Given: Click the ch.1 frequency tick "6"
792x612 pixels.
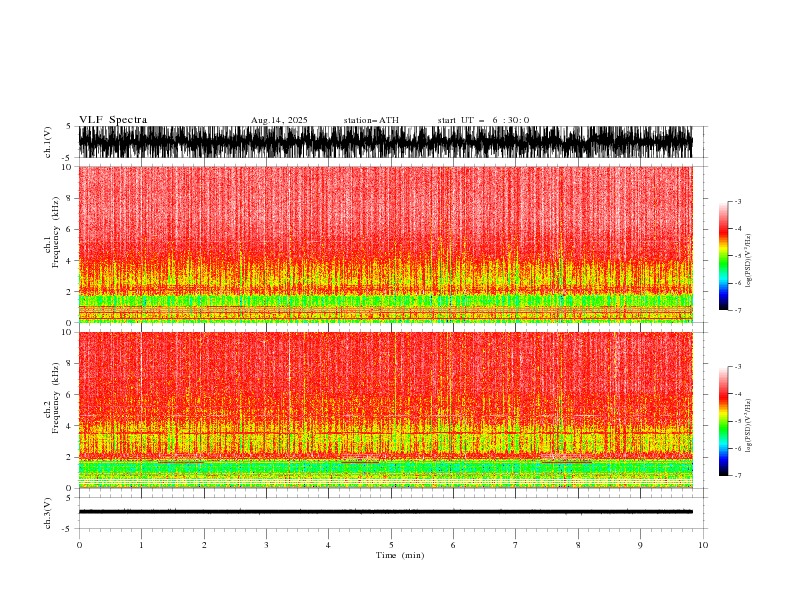Looking at the screenshot, I should tap(69, 229).
